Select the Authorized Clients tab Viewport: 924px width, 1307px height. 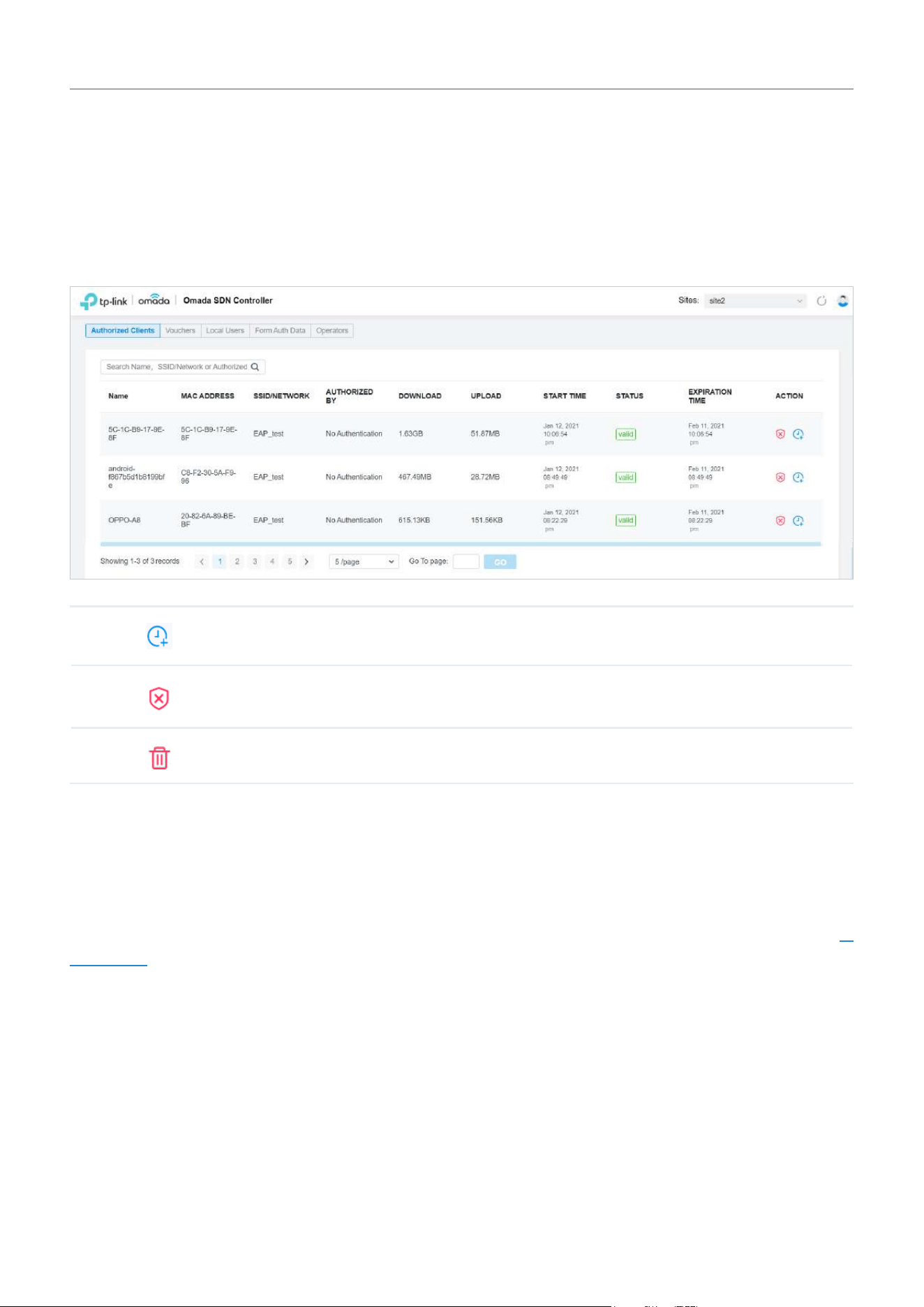(123, 331)
